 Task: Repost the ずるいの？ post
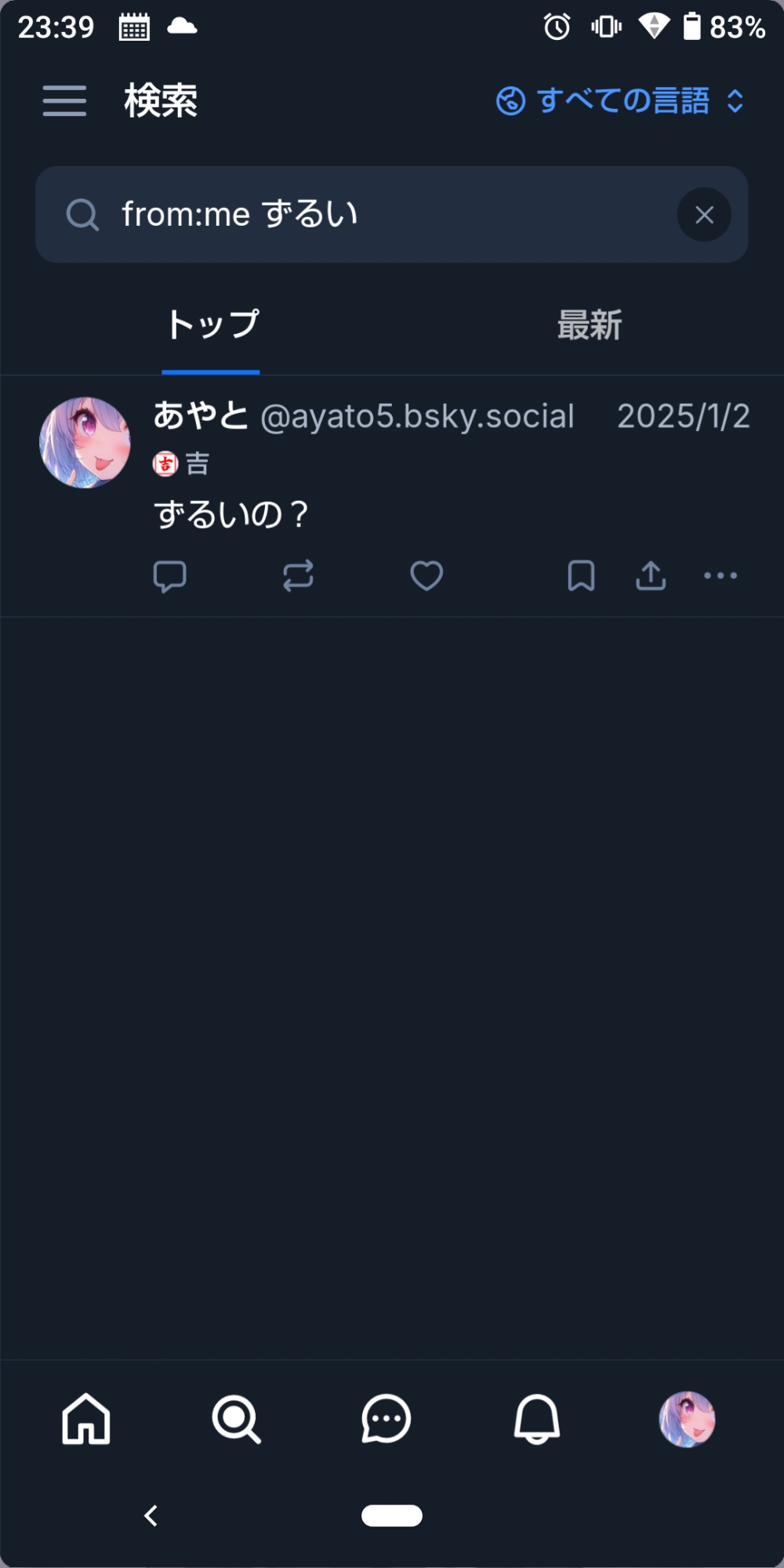[x=298, y=576]
